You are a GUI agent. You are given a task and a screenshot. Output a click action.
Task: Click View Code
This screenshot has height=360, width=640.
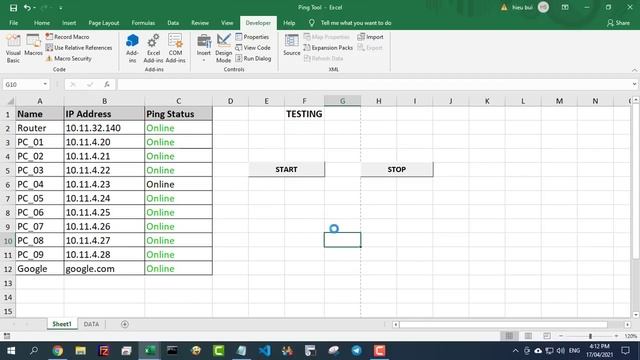click(x=253, y=48)
